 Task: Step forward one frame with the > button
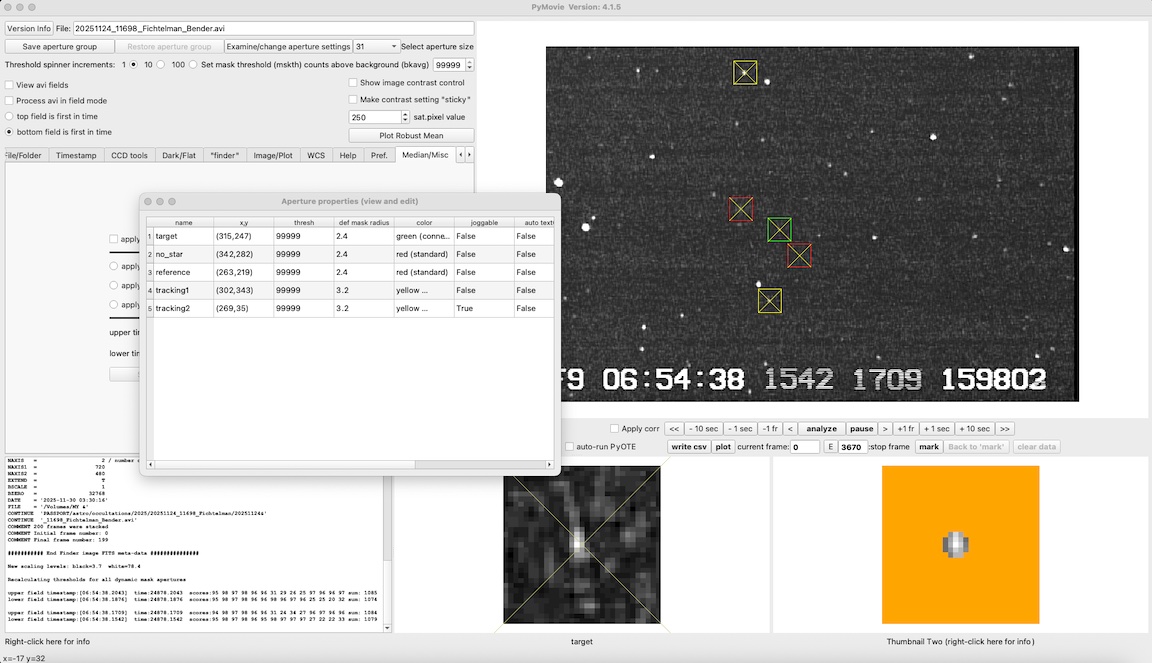tap(884, 428)
